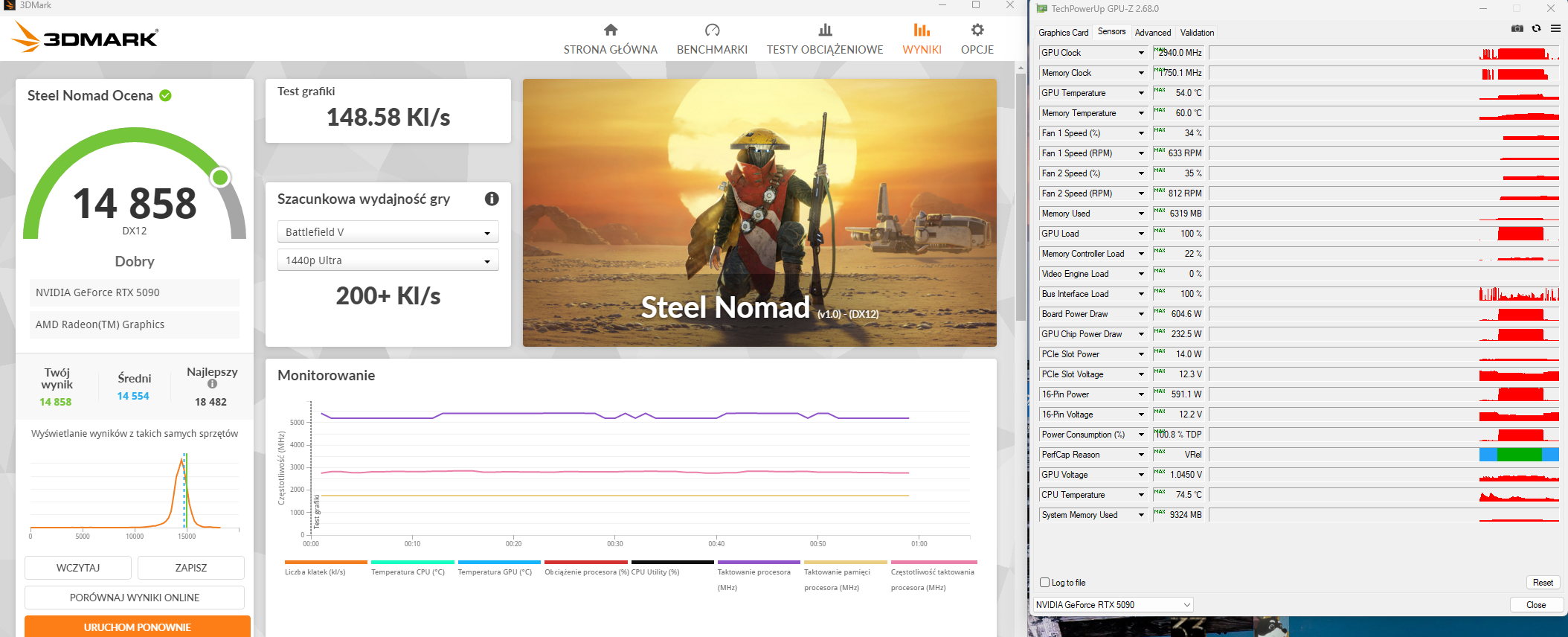The width and height of the screenshot is (1568, 637).
Task: Switch to the Advanced tab in GPU-Z
Action: click(x=1152, y=33)
